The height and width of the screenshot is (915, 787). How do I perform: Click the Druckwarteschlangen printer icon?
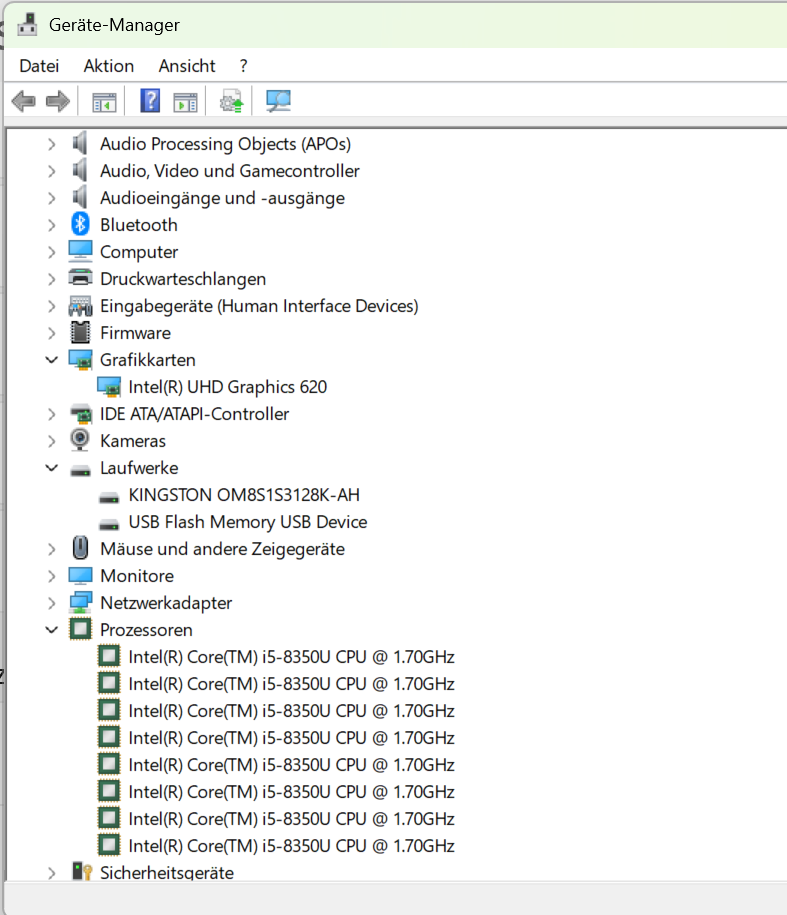[80, 278]
